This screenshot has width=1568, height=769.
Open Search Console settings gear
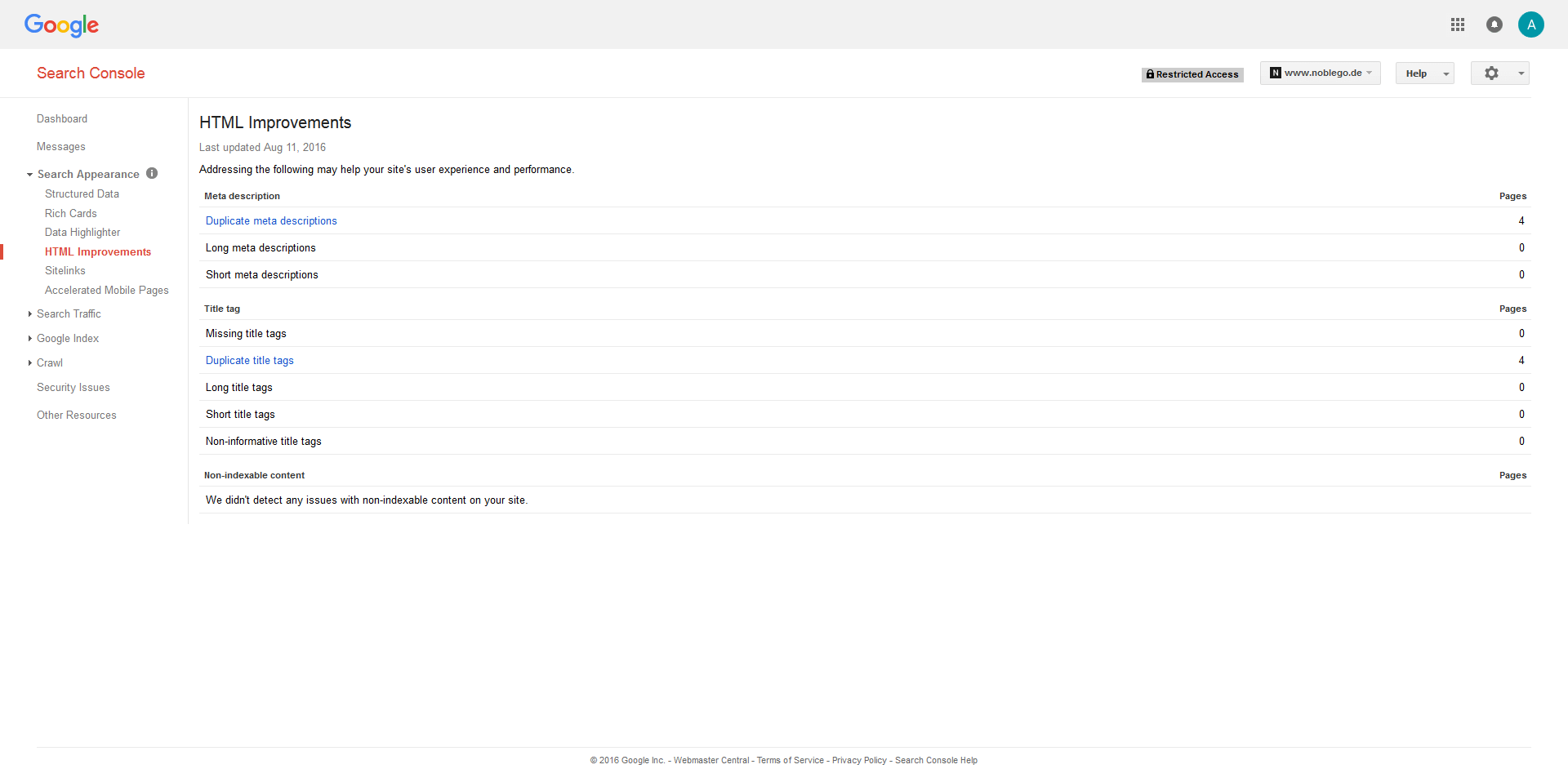(x=1492, y=73)
